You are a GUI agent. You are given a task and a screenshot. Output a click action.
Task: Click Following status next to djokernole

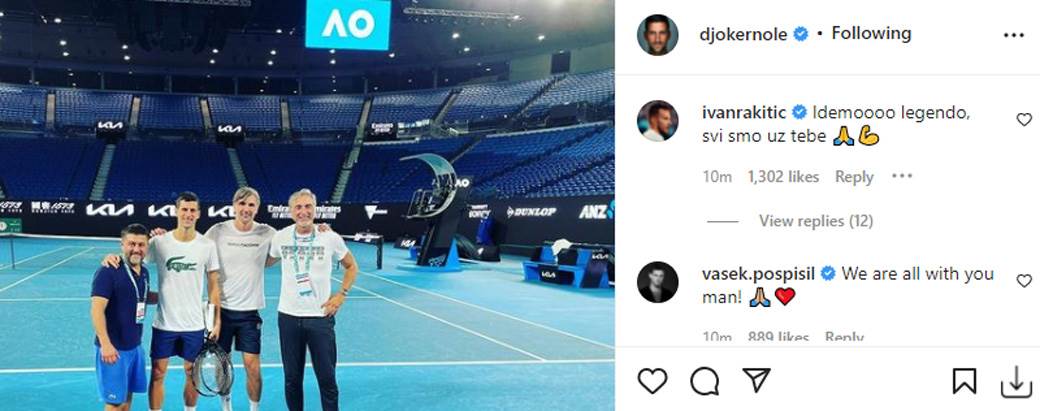[872, 33]
